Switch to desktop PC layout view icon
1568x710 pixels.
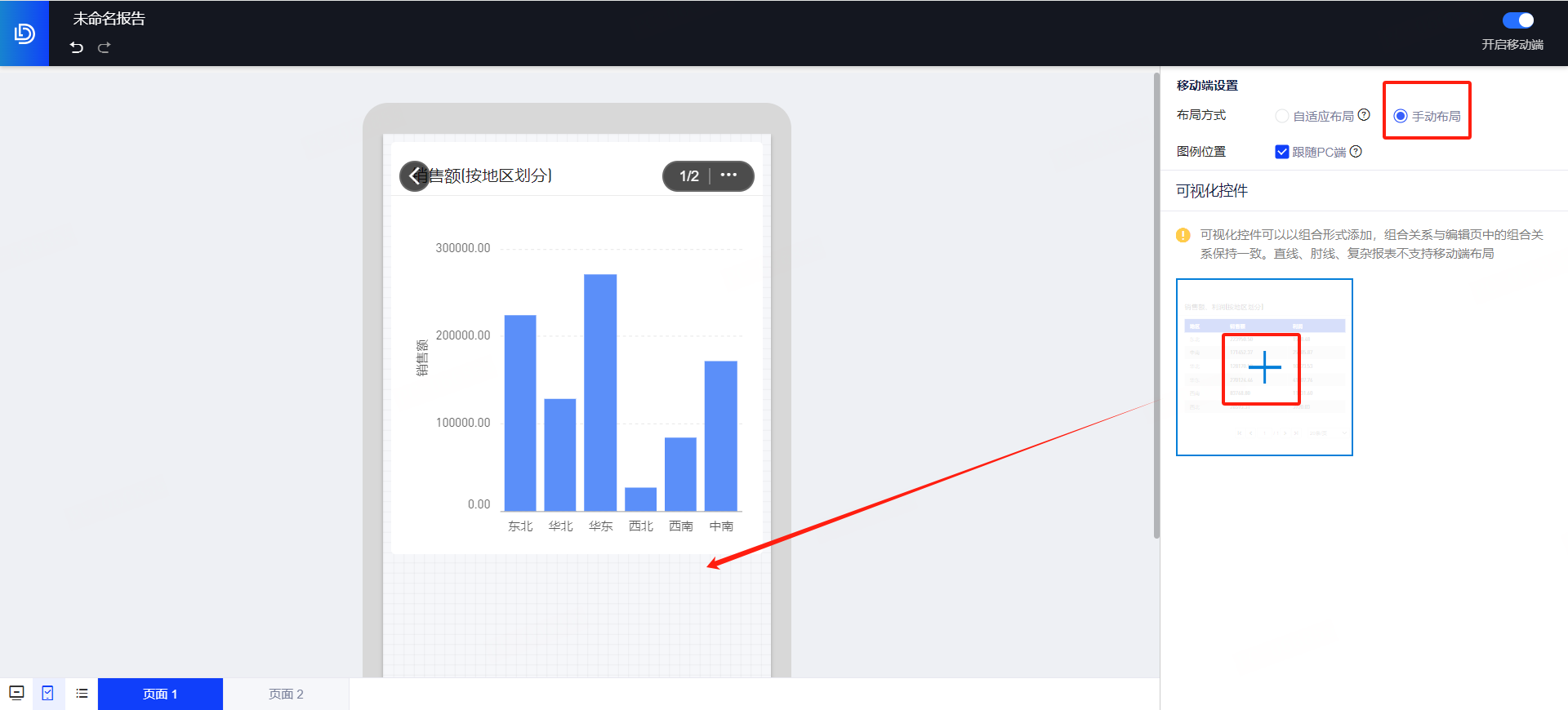[16, 693]
